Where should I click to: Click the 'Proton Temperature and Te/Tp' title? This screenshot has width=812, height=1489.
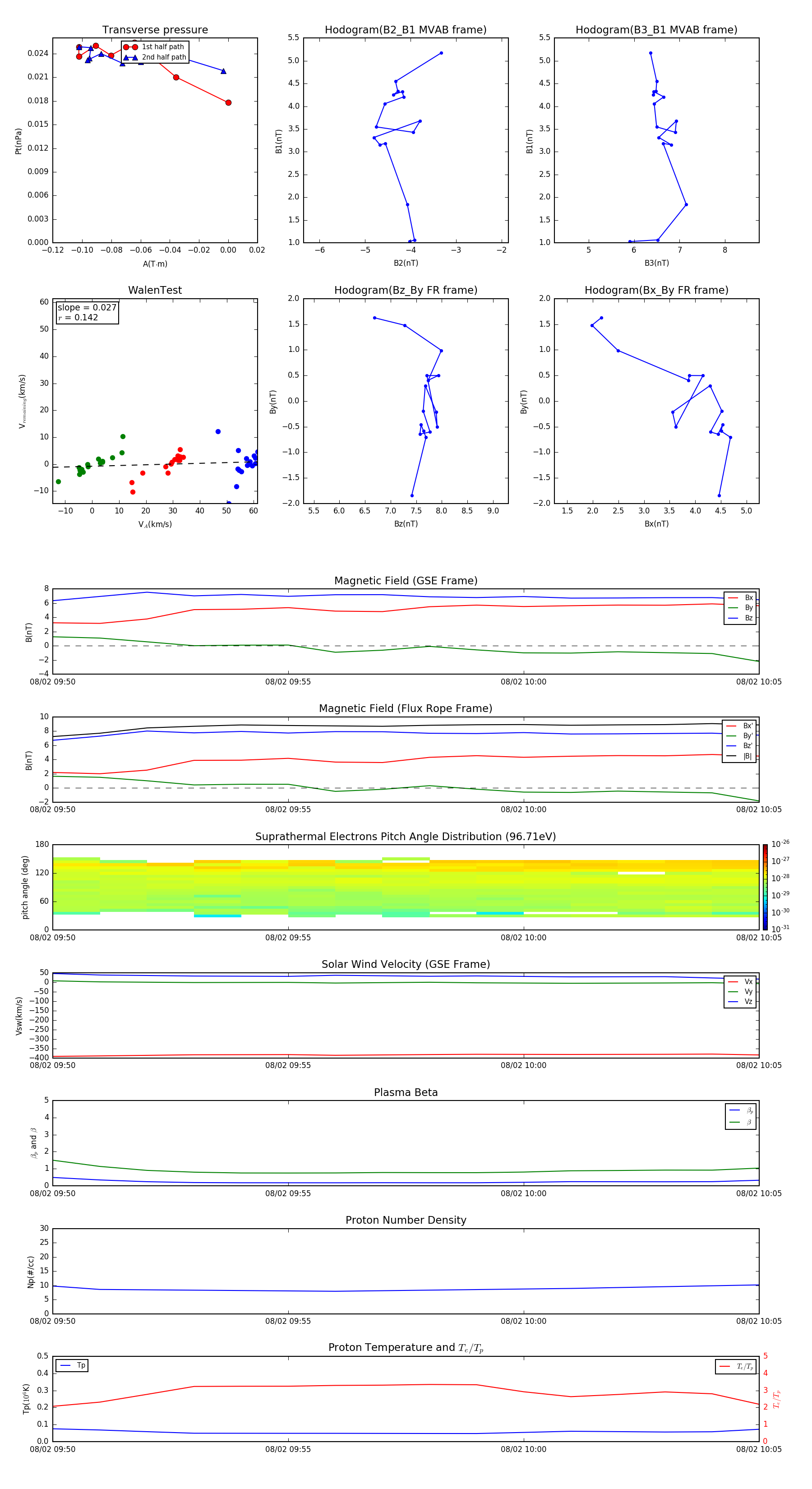406,1348
